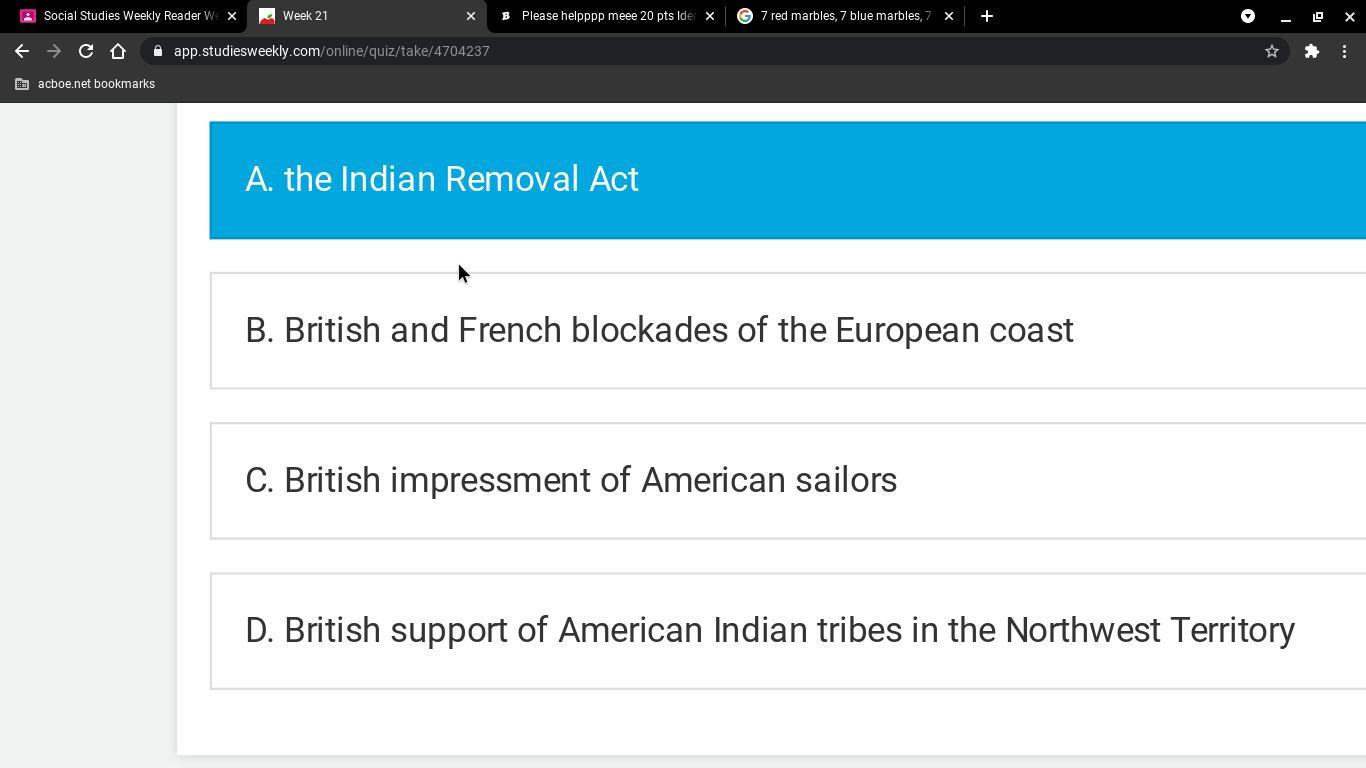Close the Week 21 tab
The width and height of the screenshot is (1366, 768).
tap(471, 16)
